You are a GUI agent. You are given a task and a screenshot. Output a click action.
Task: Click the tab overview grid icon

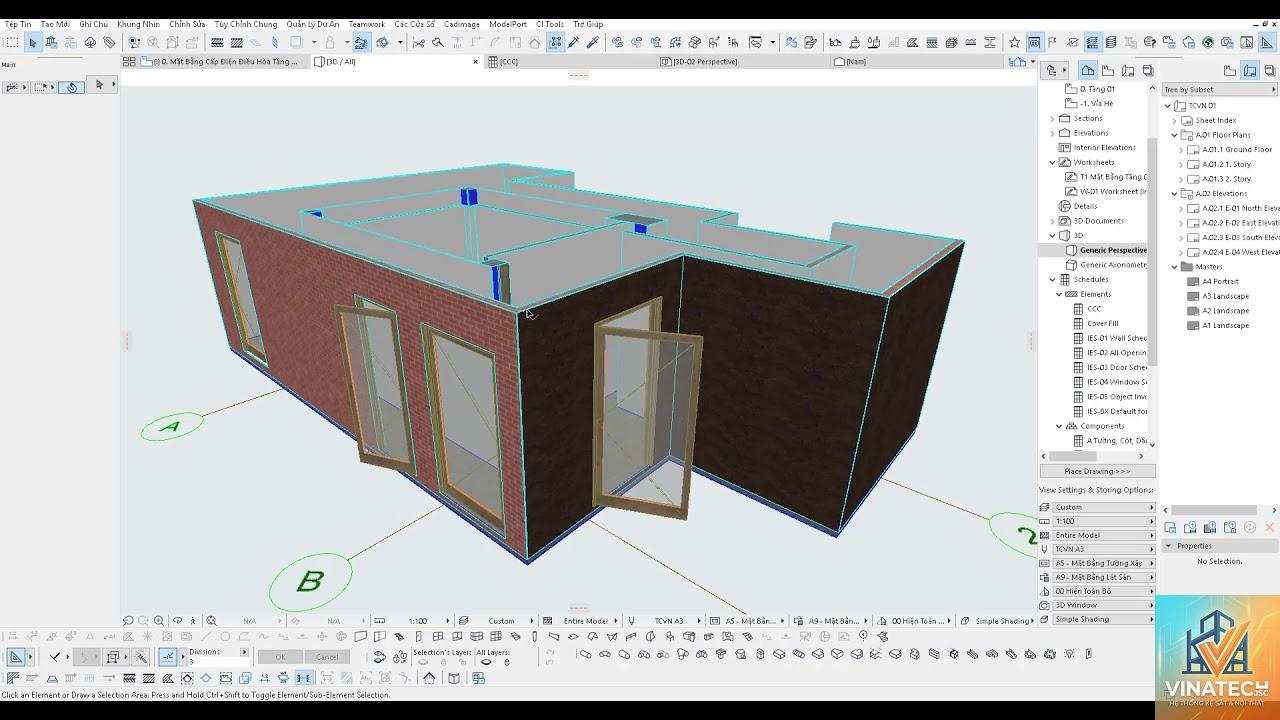(x=129, y=61)
